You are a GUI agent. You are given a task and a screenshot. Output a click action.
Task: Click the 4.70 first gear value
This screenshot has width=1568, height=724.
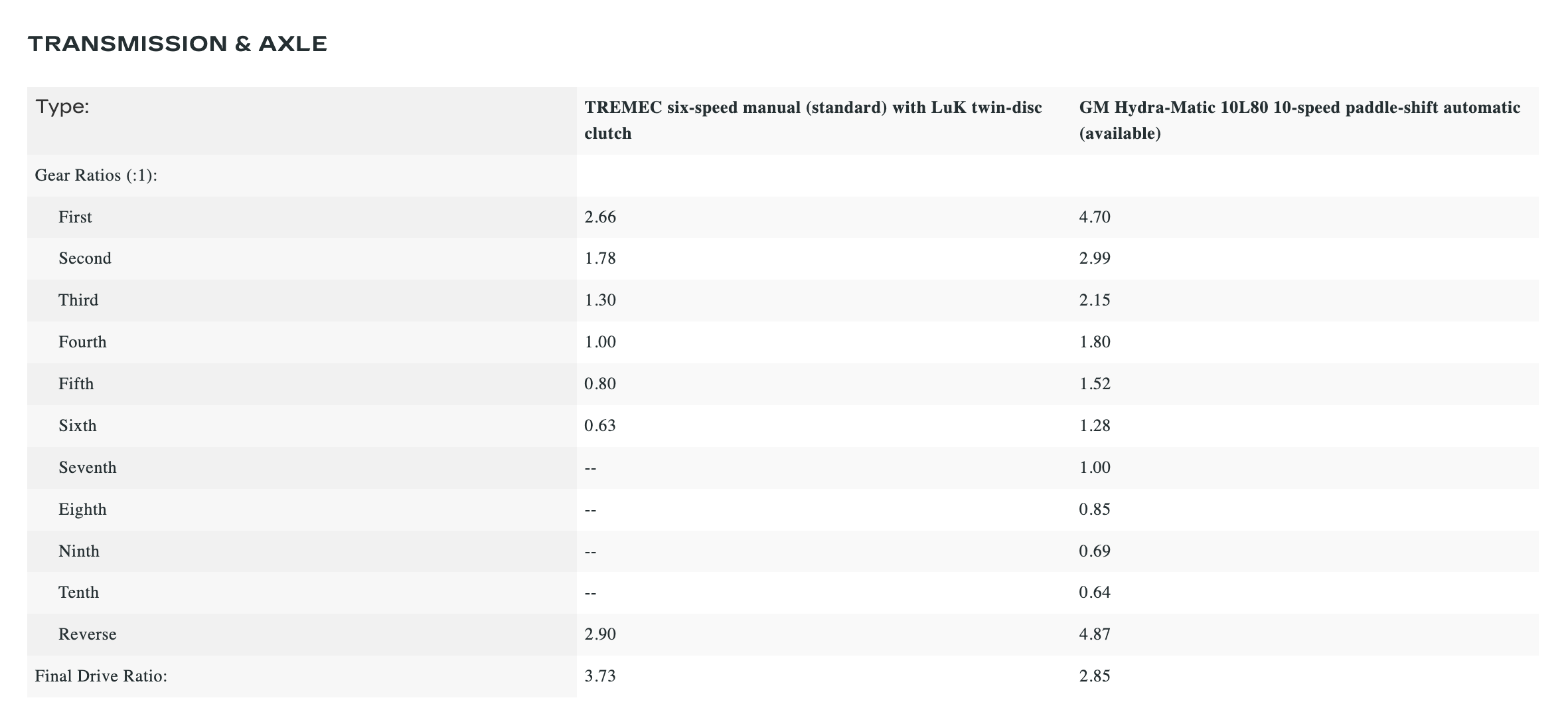coord(1095,217)
